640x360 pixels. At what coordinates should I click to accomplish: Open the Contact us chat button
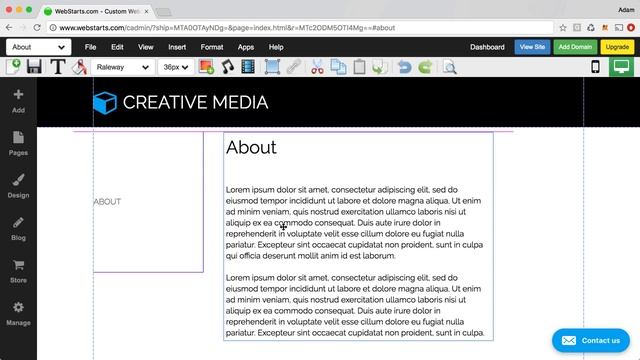[591, 340]
